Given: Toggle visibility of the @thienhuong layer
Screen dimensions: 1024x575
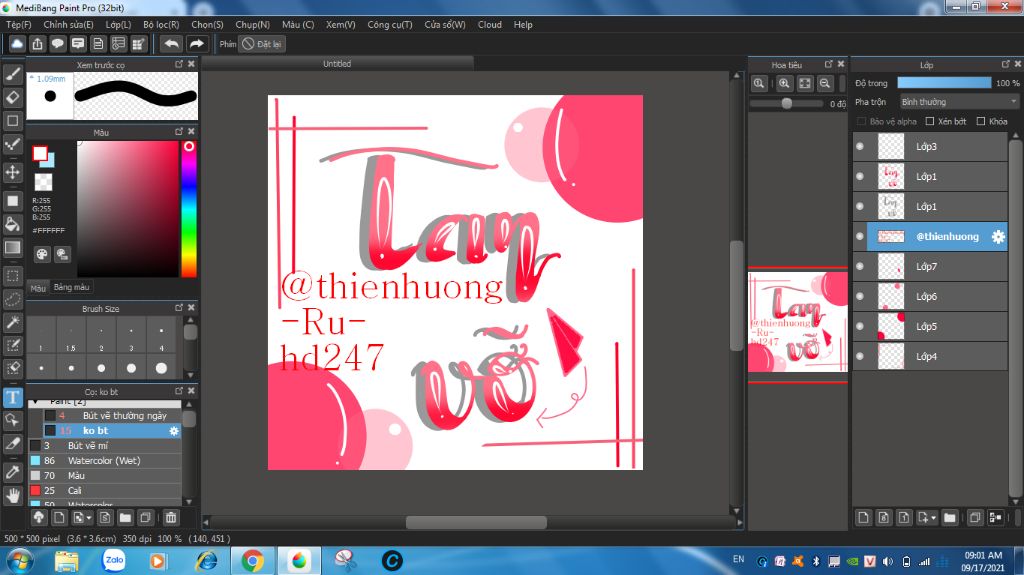Looking at the screenshot, I should coord(859,237).
